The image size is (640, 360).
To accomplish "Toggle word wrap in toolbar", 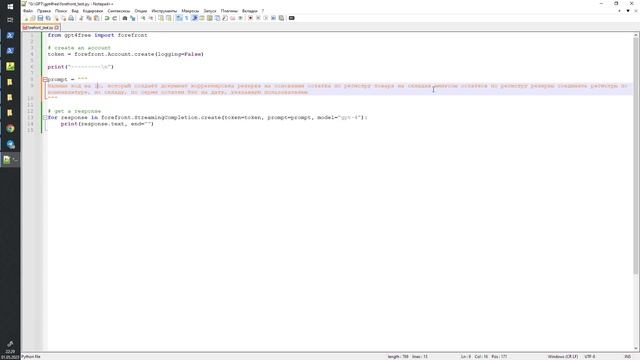I will pos(178,18).
